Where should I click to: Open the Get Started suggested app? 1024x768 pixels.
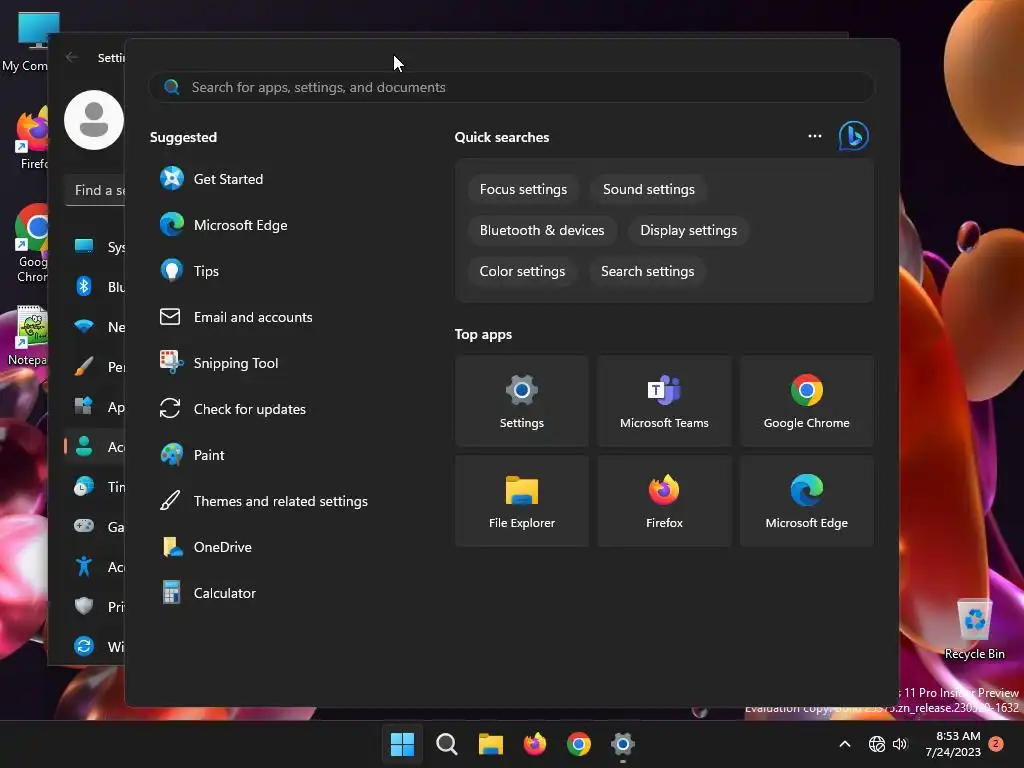coord(211,179)
